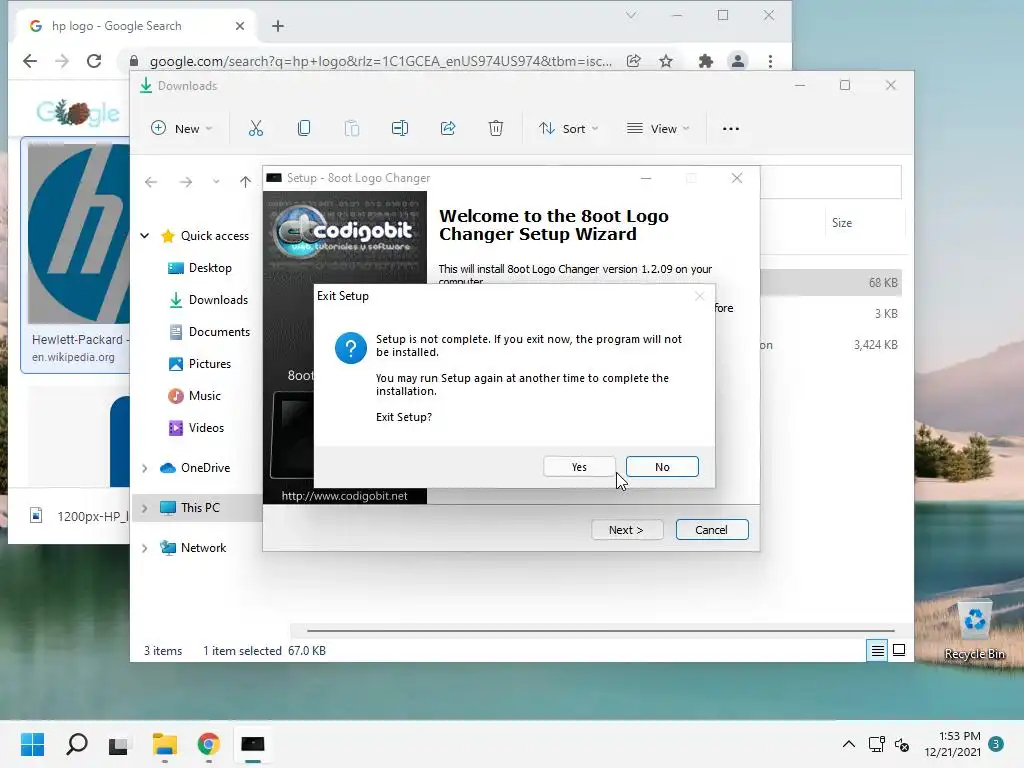Show hidden system tray icons
The image size is (1024, 768).
(x=848, y=744)
